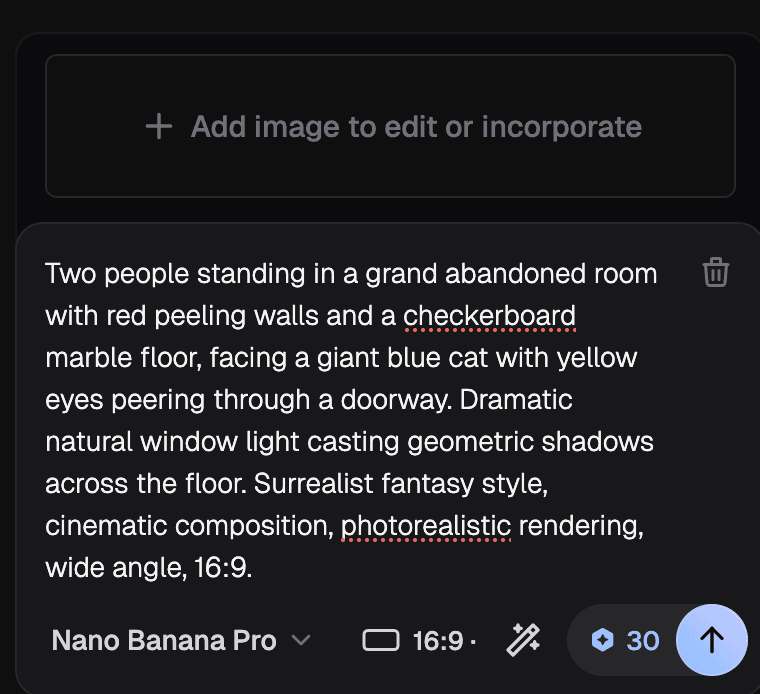The height and width of the screenshot is (694, 760).
Task: Click the "Add image to edit or incorporate" label
Action: click(416, 127)
